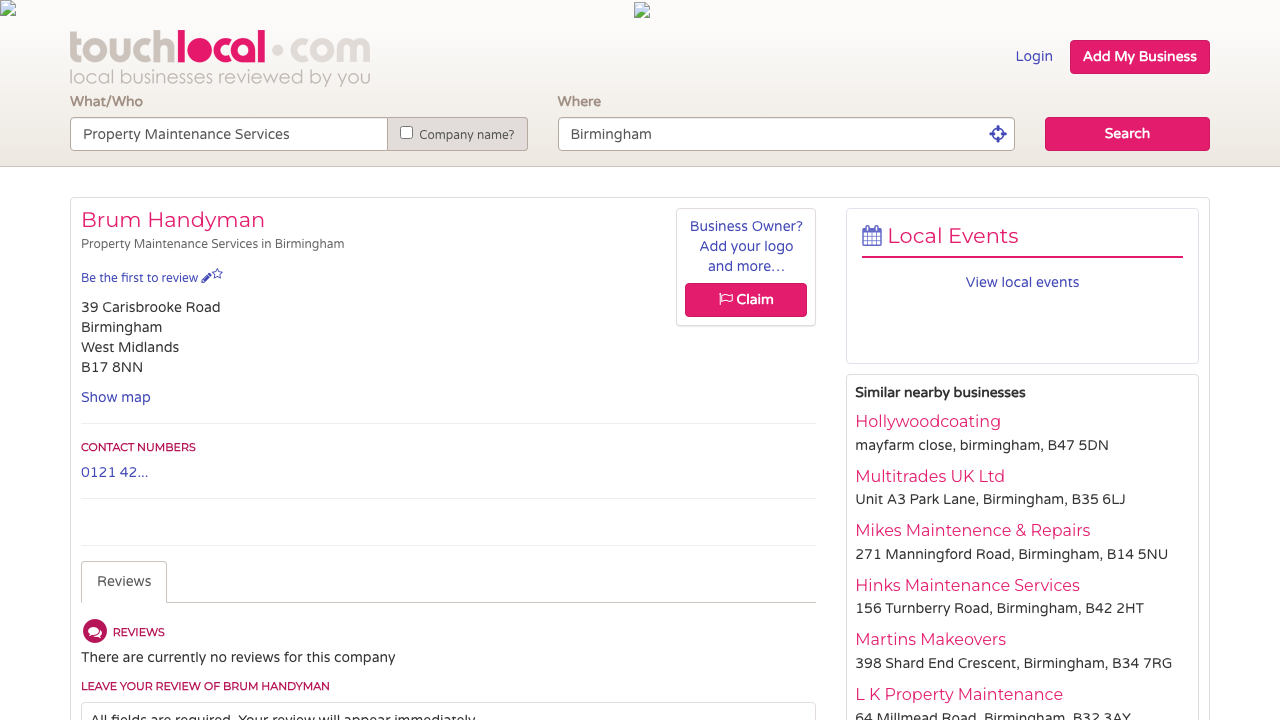The image size is (1280, 720).
Task: Use the geolocation crosshair in the Where field
Action: [x=997, y=133]
